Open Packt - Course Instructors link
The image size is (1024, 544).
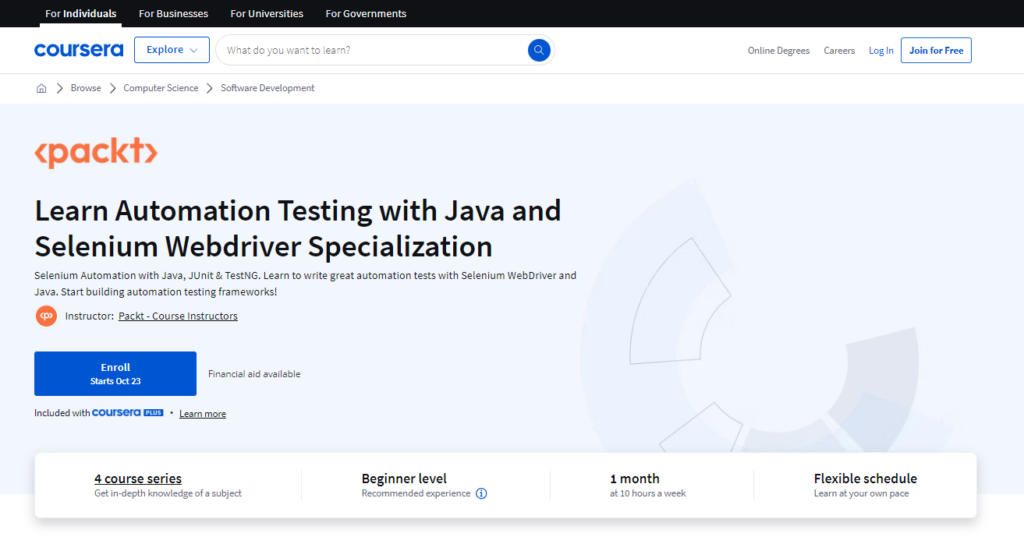point(178,316)
